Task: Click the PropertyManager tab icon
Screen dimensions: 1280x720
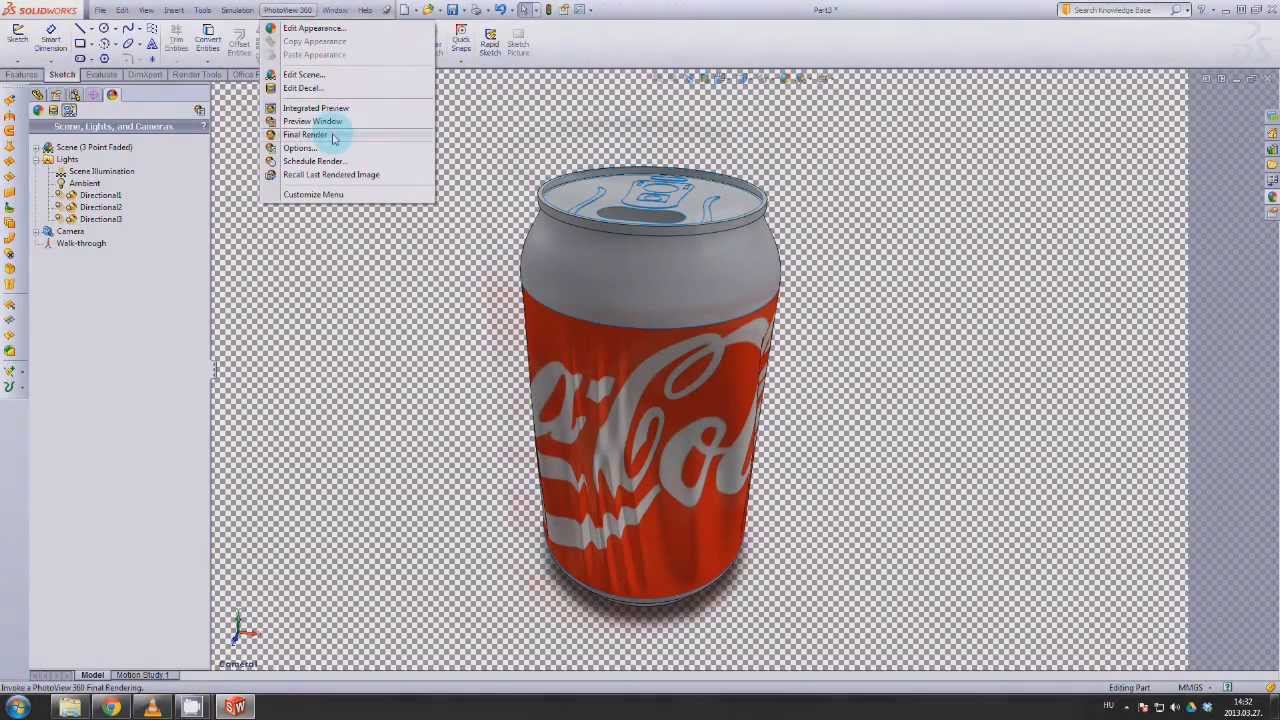Action: [x=56, y=95]
